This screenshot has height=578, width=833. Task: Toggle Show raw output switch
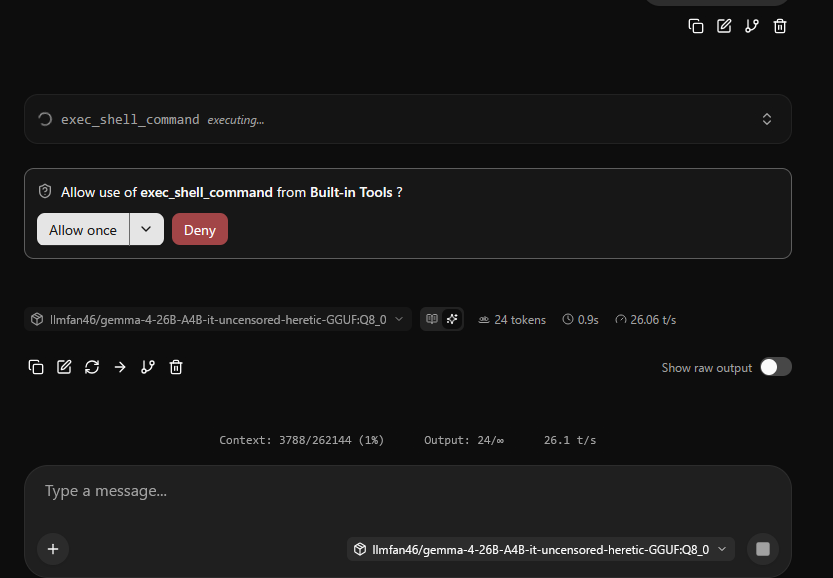[x=776, y=367]
